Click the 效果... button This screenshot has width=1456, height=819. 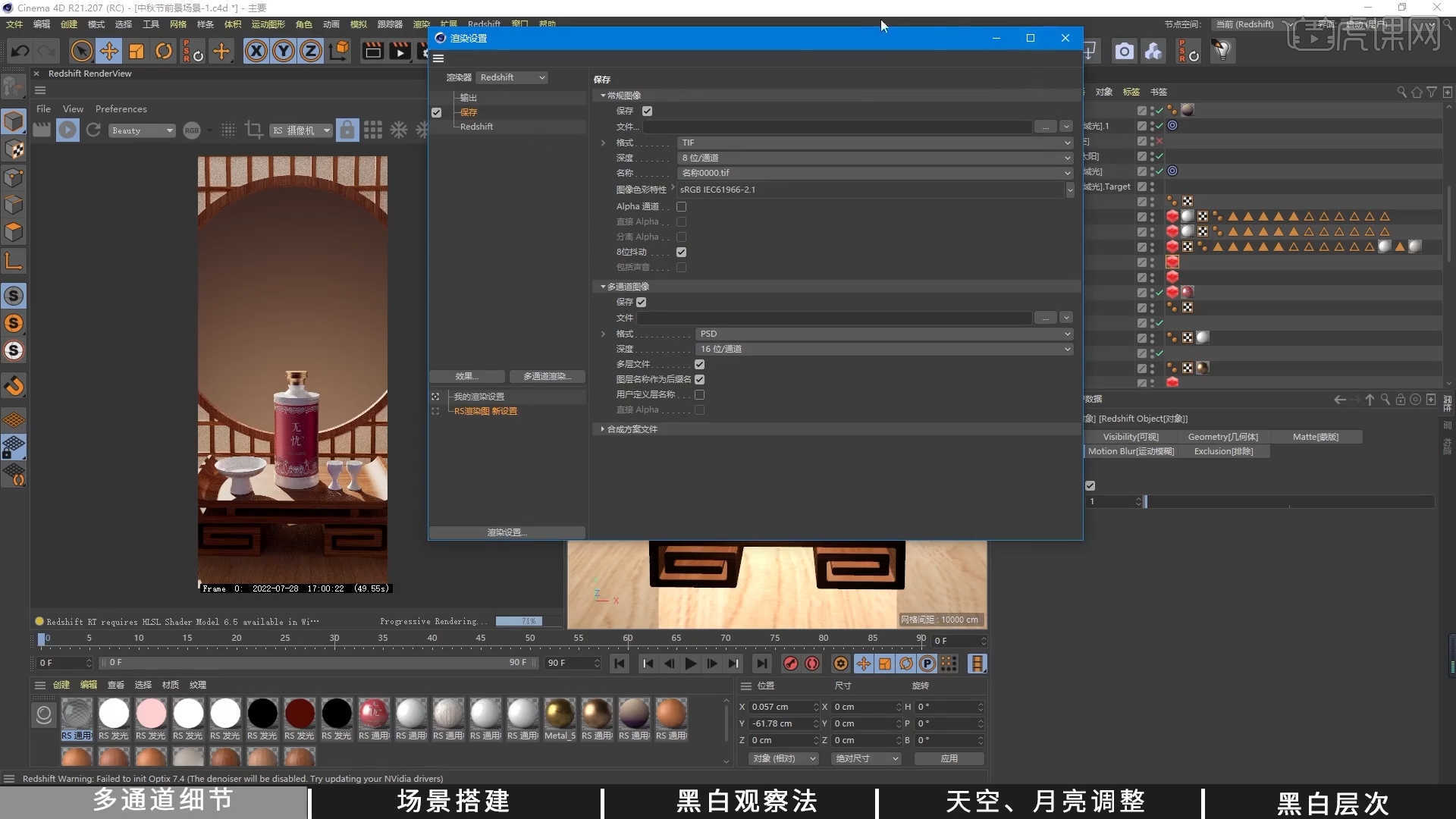[x=467, y=376]
